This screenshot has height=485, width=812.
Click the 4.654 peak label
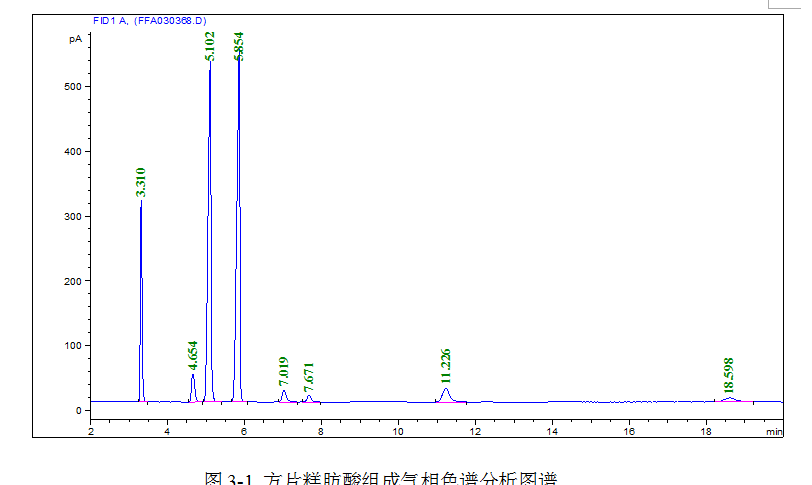(193, 356)
